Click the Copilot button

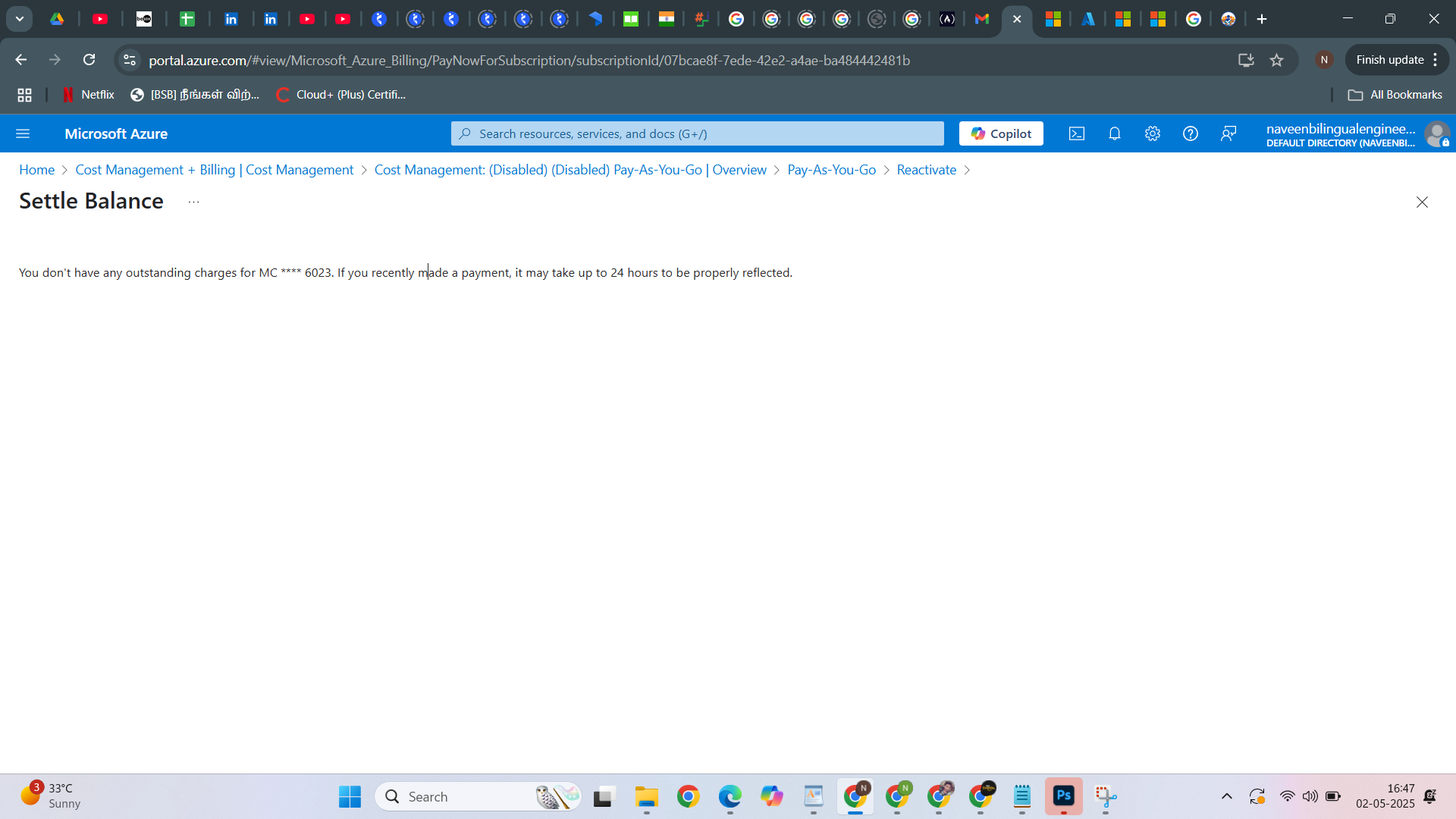click(1000, 133)
